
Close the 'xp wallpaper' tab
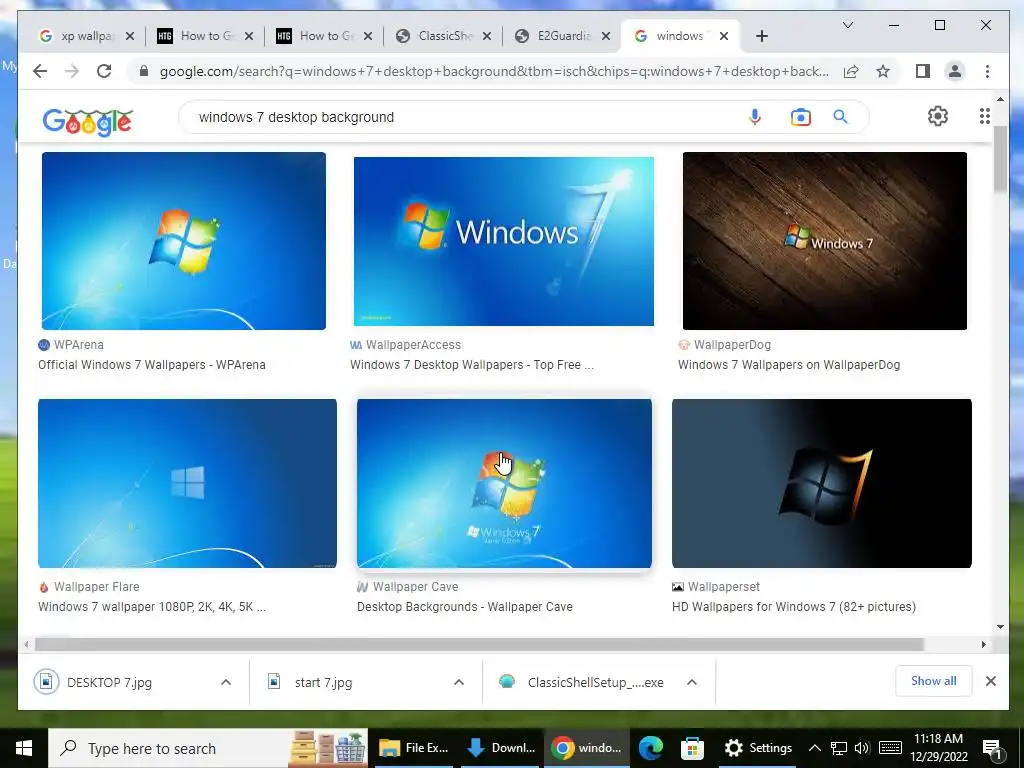pyautogui.click(x=130, y=36)
